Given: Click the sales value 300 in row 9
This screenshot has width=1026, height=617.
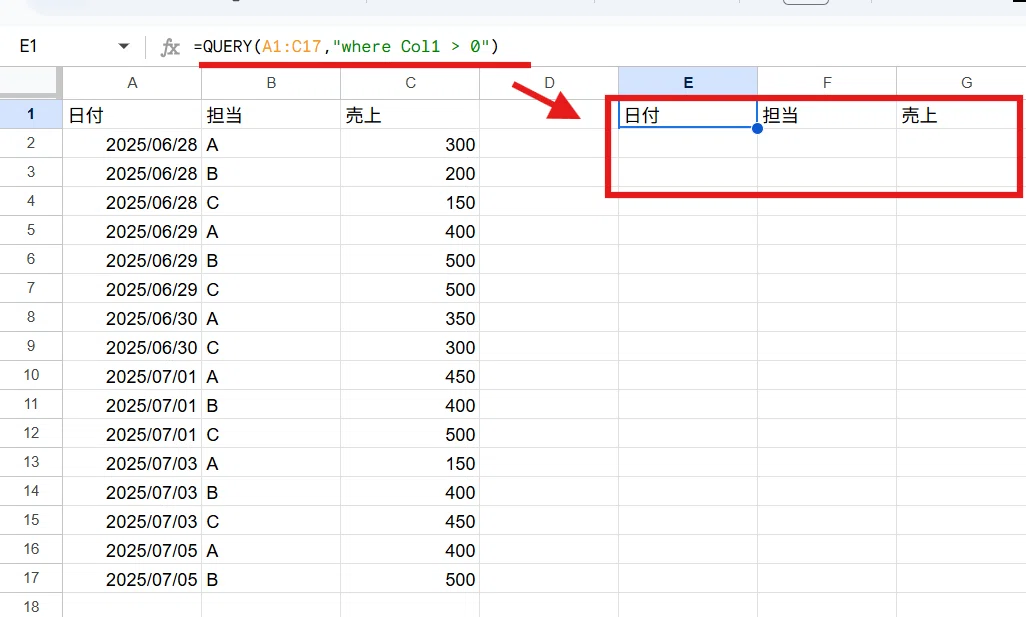Looking at the screenshot, I should 410,347.
